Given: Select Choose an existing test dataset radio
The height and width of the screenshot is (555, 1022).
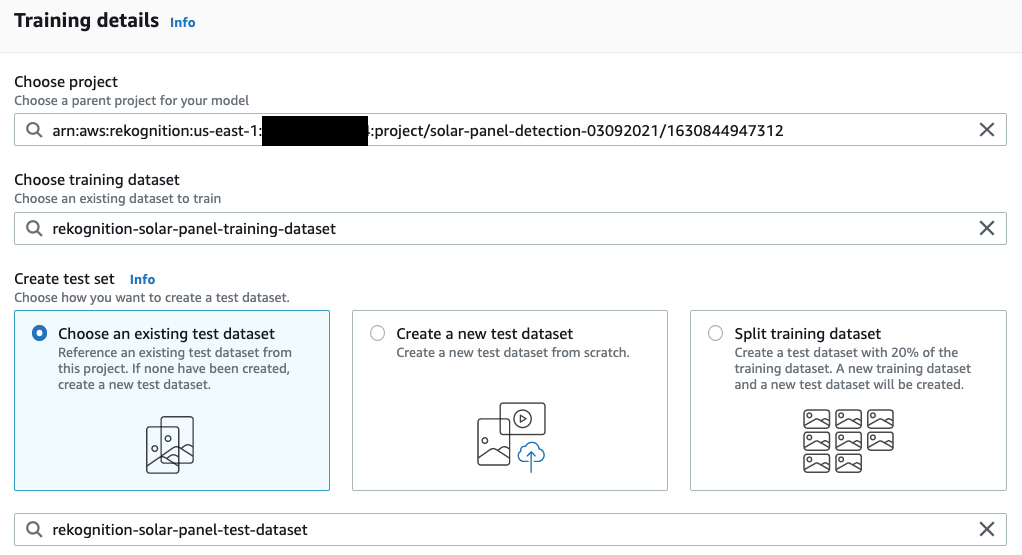Looking at the screenshot, I should (x=39, y=333).
